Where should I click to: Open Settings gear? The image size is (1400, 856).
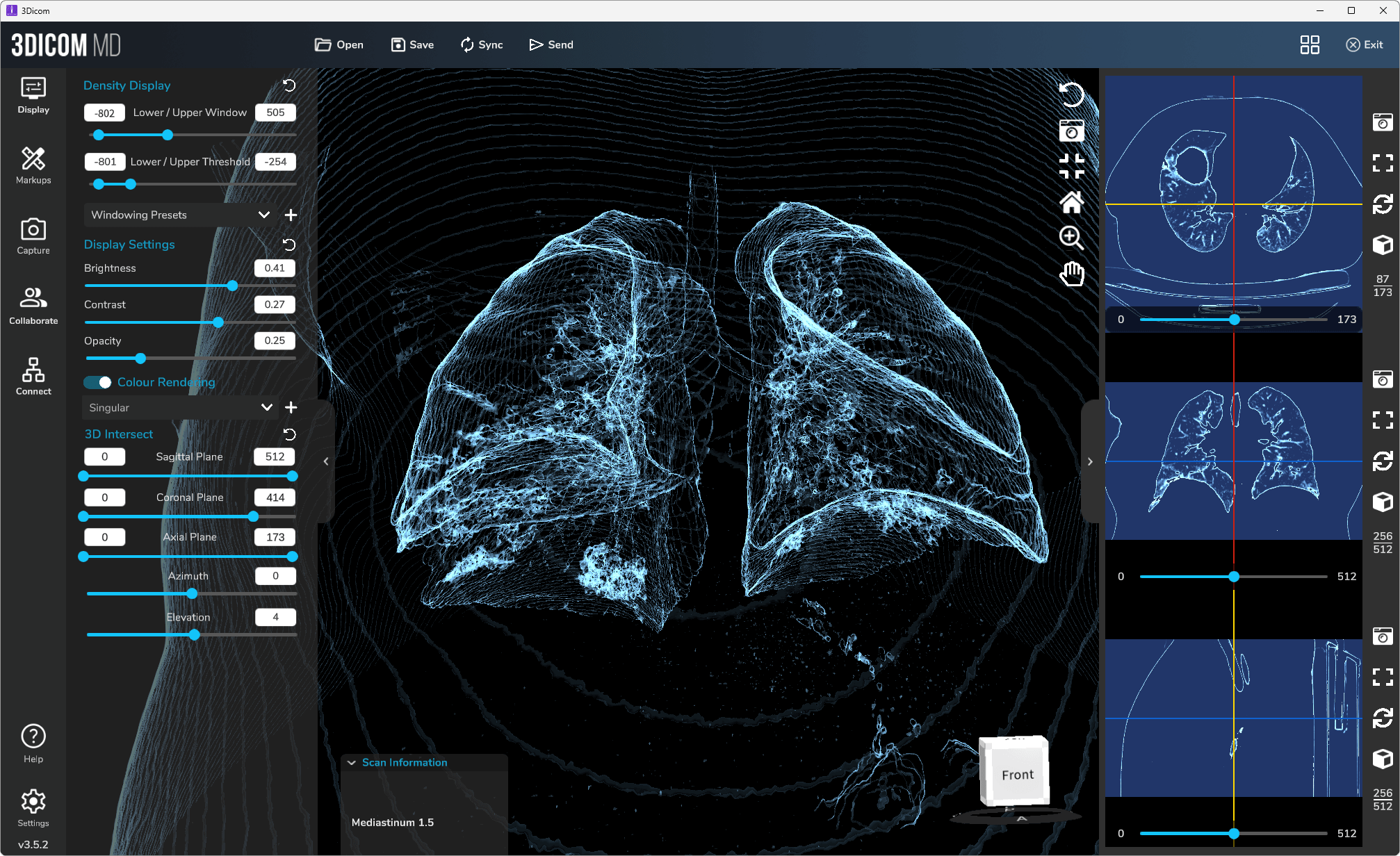click(33, 808)
